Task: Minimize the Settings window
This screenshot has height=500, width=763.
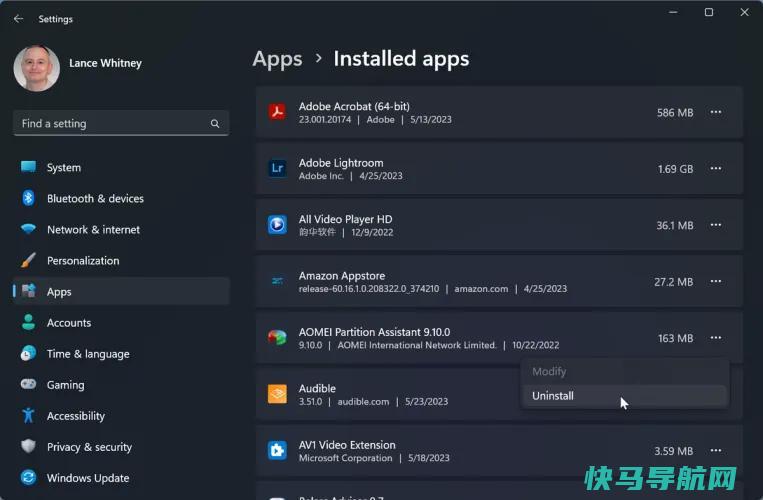Action: click(x=673, y=12)
